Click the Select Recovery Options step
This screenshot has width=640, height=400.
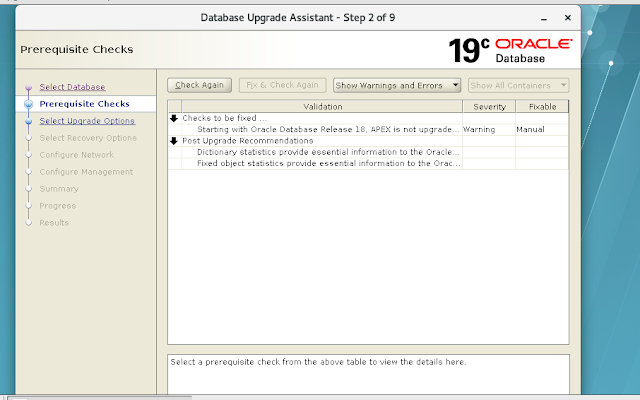[88, 138]
